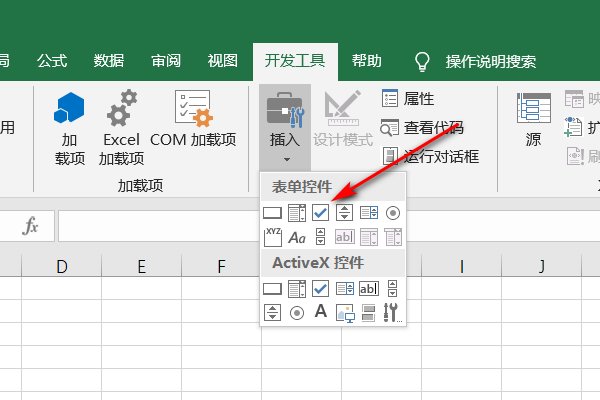The width and height of the screenshot is (600, 400).
Task: Select column F header
Action: click(x=221, y=266)
